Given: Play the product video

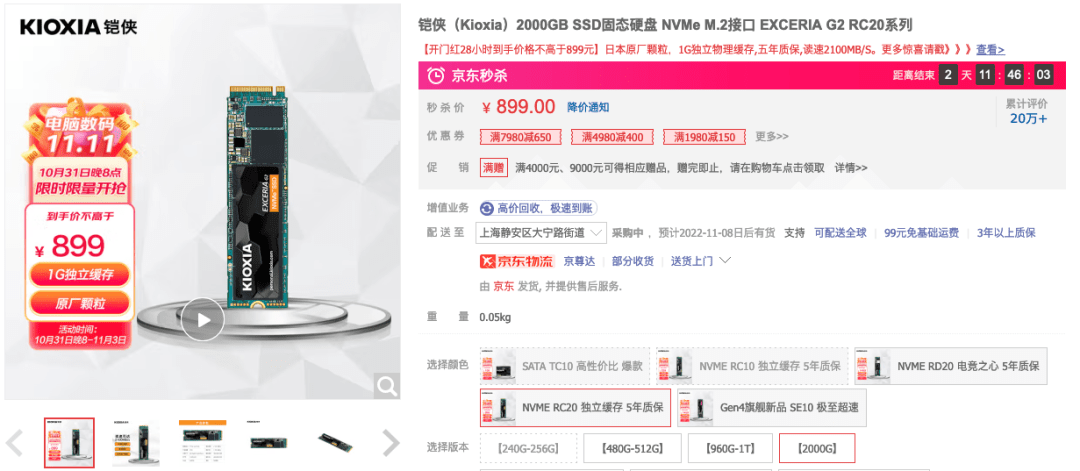Looking at the screenshot, I should 202,319.
